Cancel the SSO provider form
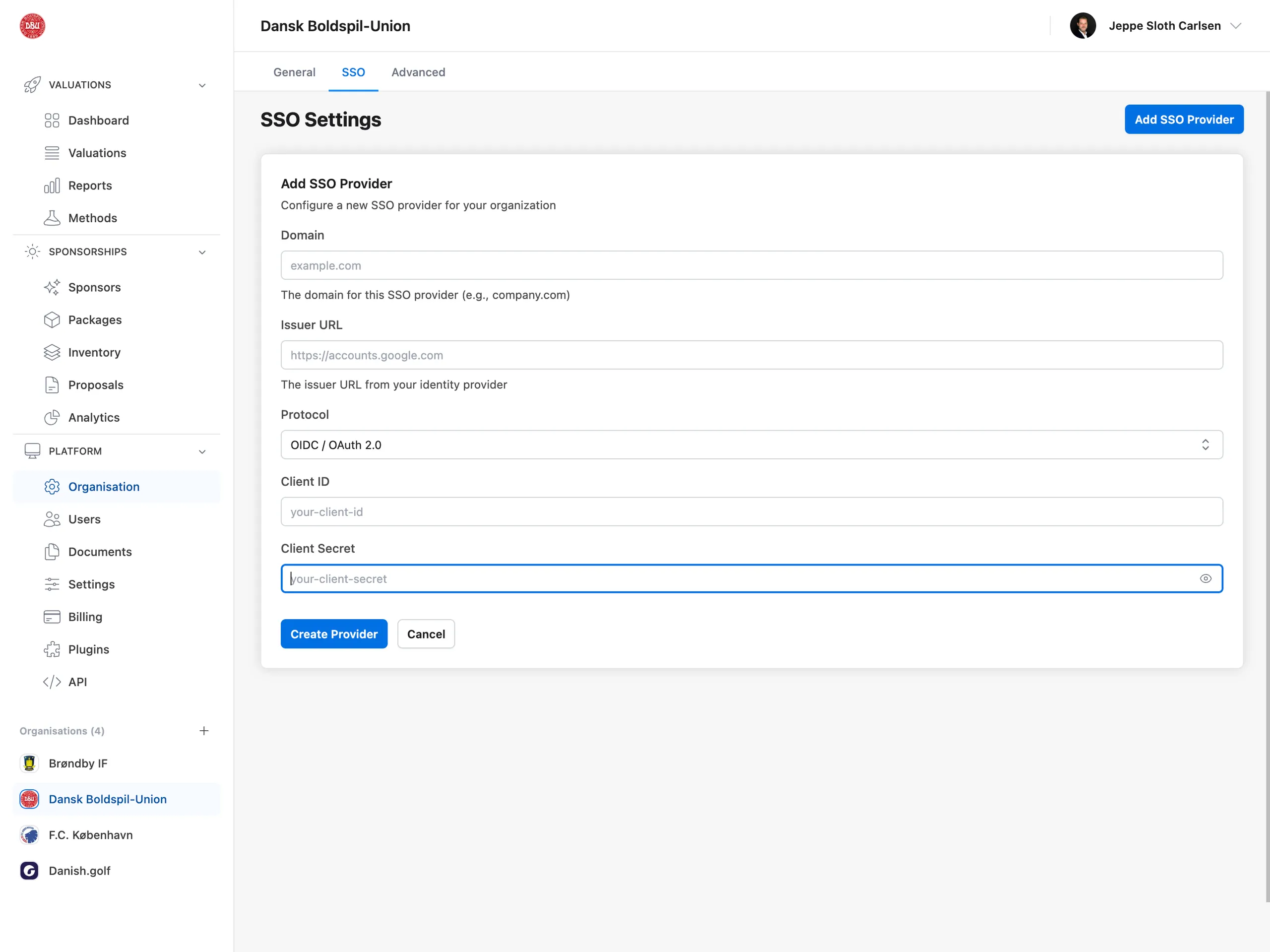The image size is (1270, 952). [426, 634]
